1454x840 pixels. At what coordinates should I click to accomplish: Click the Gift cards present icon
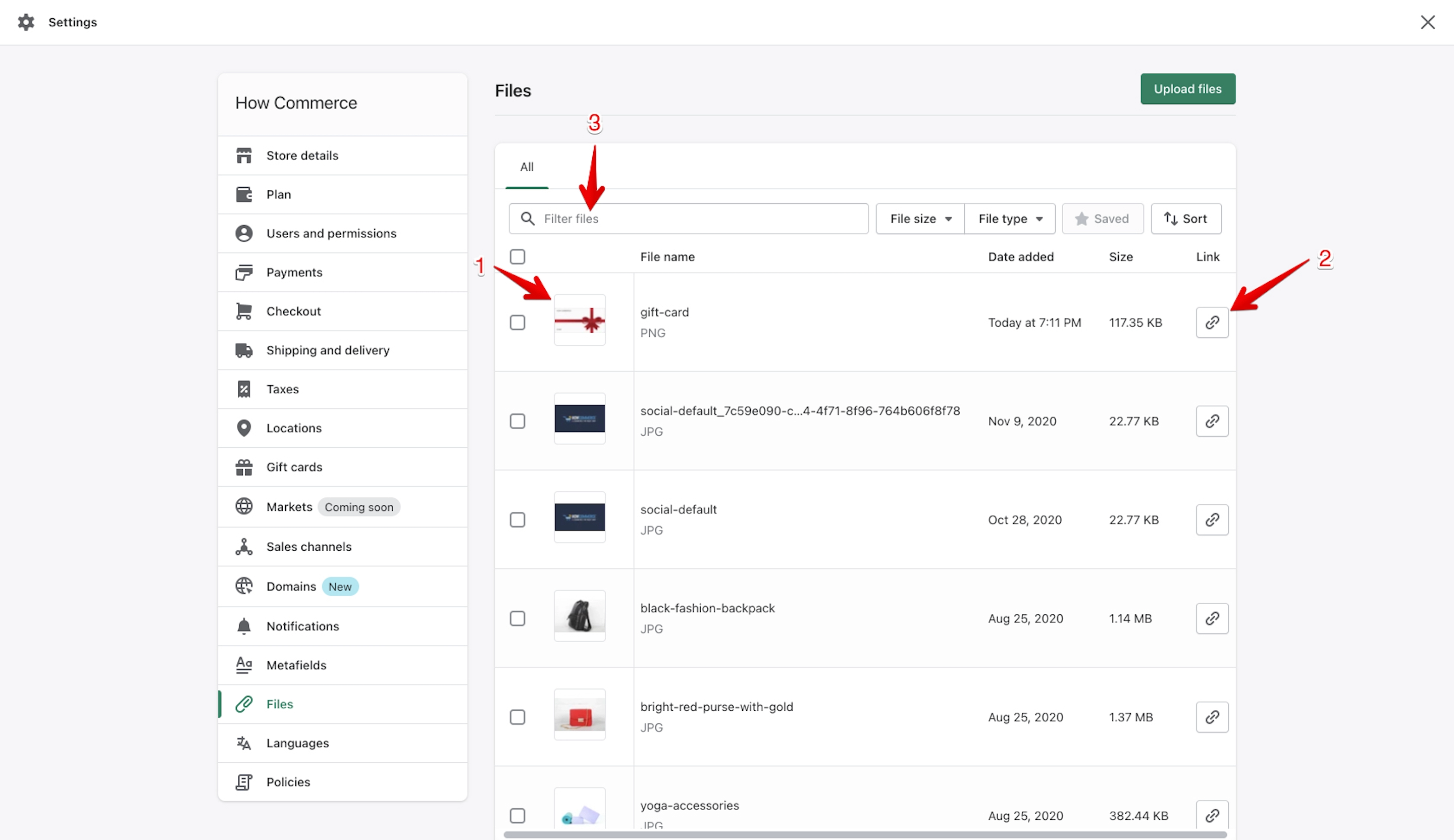tap(244, 467)
